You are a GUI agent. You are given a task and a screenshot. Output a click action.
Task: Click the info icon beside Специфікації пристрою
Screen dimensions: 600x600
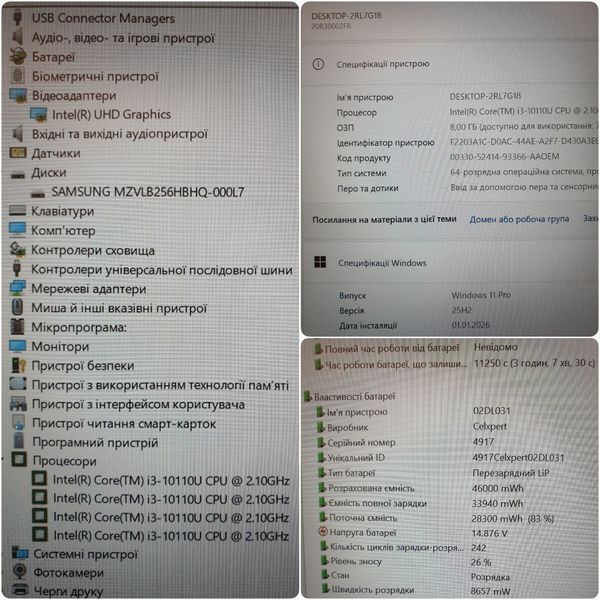coord(318,64)
